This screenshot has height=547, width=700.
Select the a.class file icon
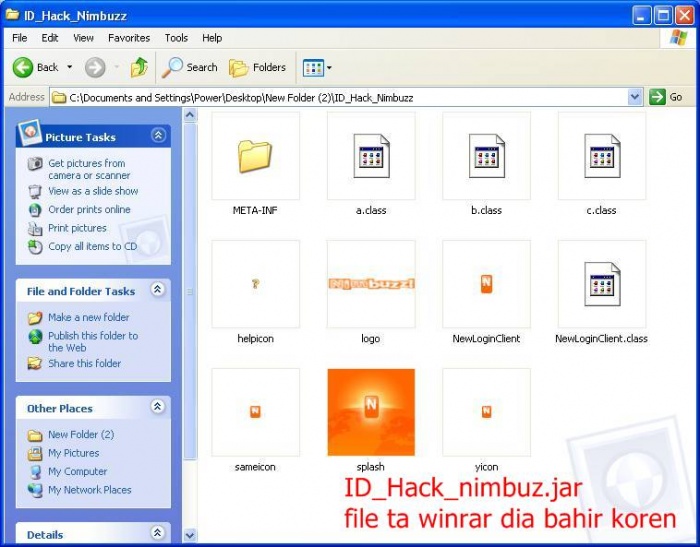coord(371,156)
